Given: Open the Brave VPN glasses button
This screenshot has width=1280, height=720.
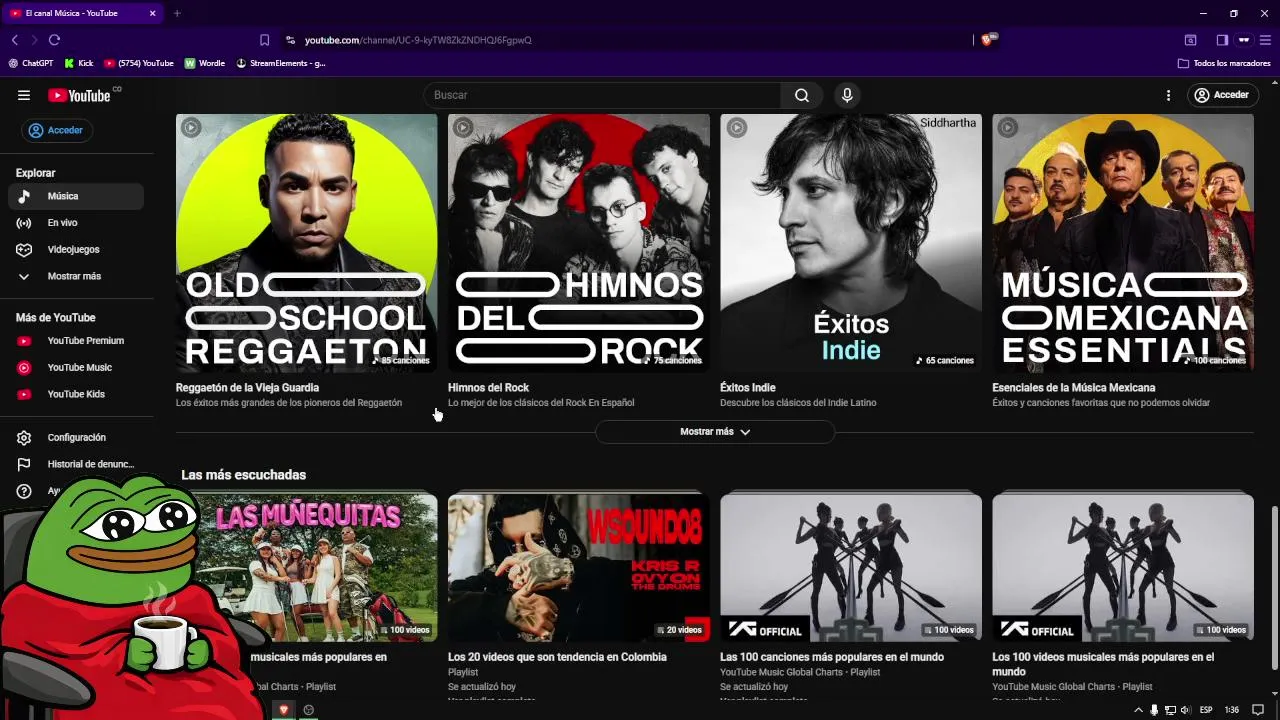Looking at the screenshot, I should pos(1244,40).
